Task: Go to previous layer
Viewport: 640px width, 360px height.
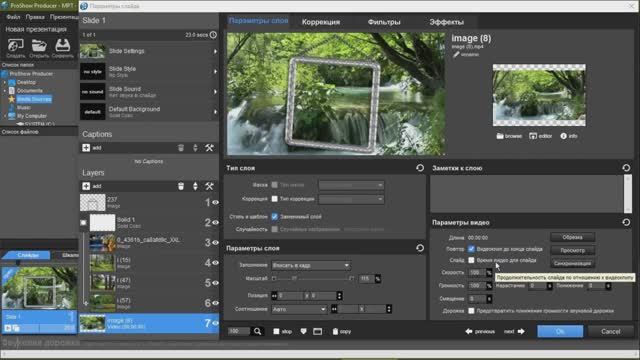Action: pos(480,331)
